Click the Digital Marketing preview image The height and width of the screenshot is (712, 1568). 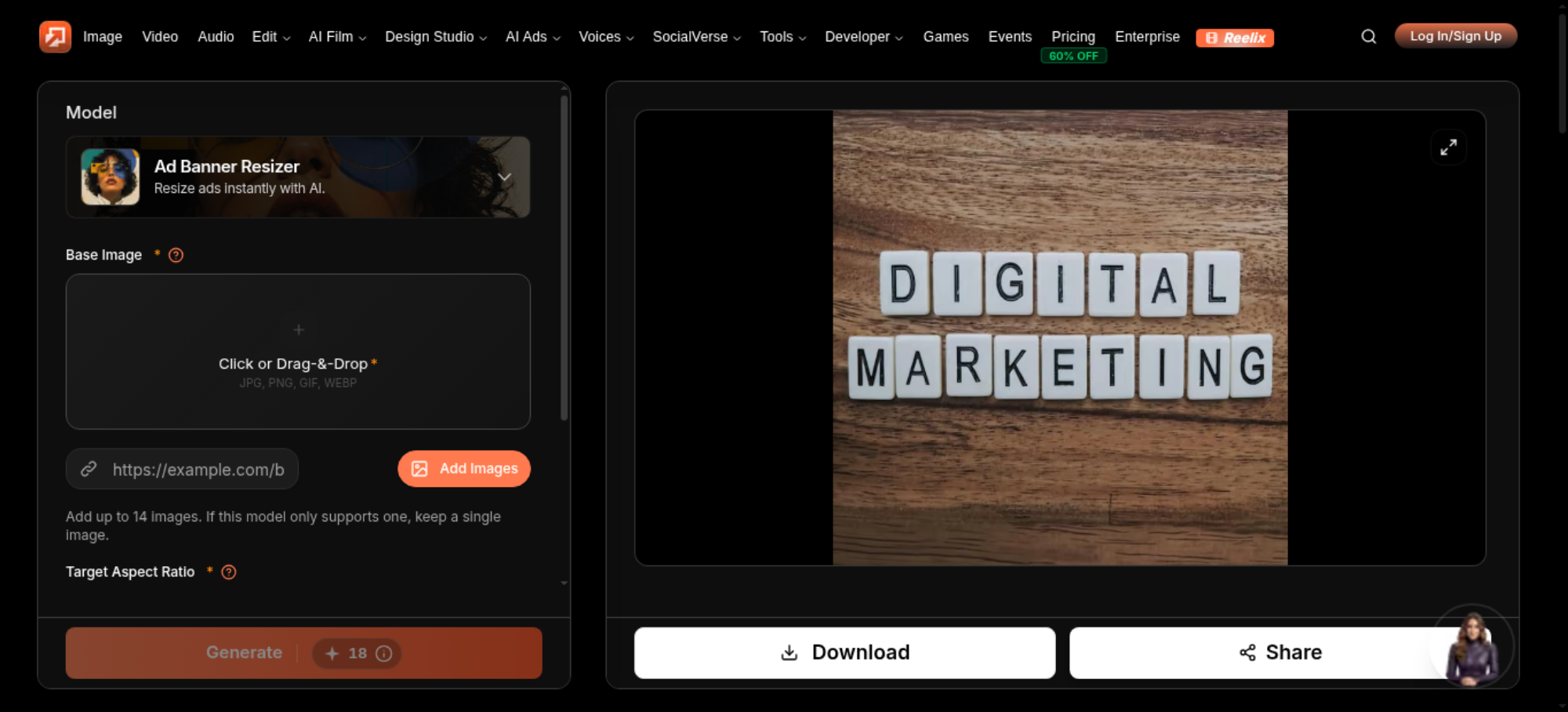tap(1060, 338)
